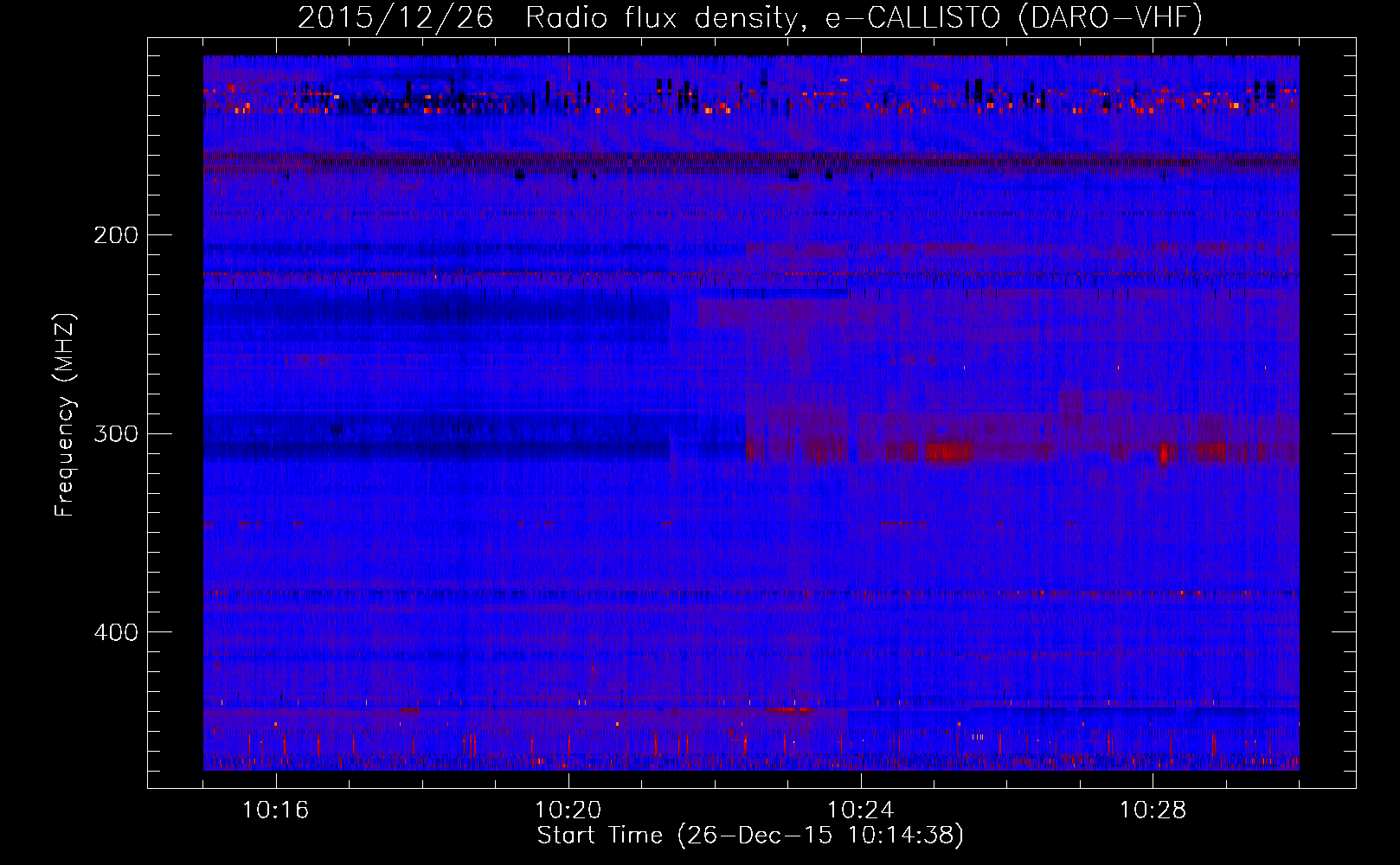Click the 'Frequency (MHZ)' y-axis label

pos(65,415)
